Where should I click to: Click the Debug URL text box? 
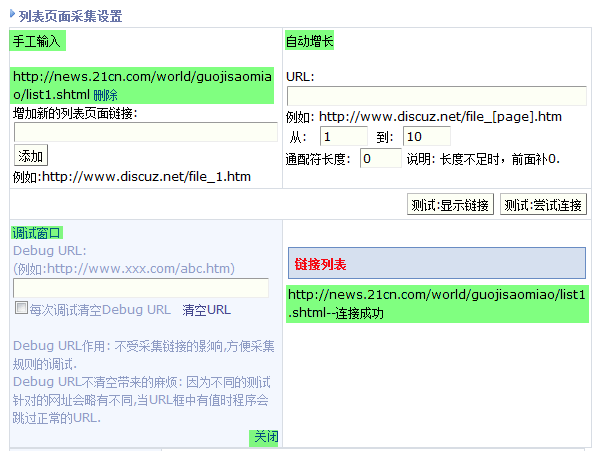click(x=141, y=288)
